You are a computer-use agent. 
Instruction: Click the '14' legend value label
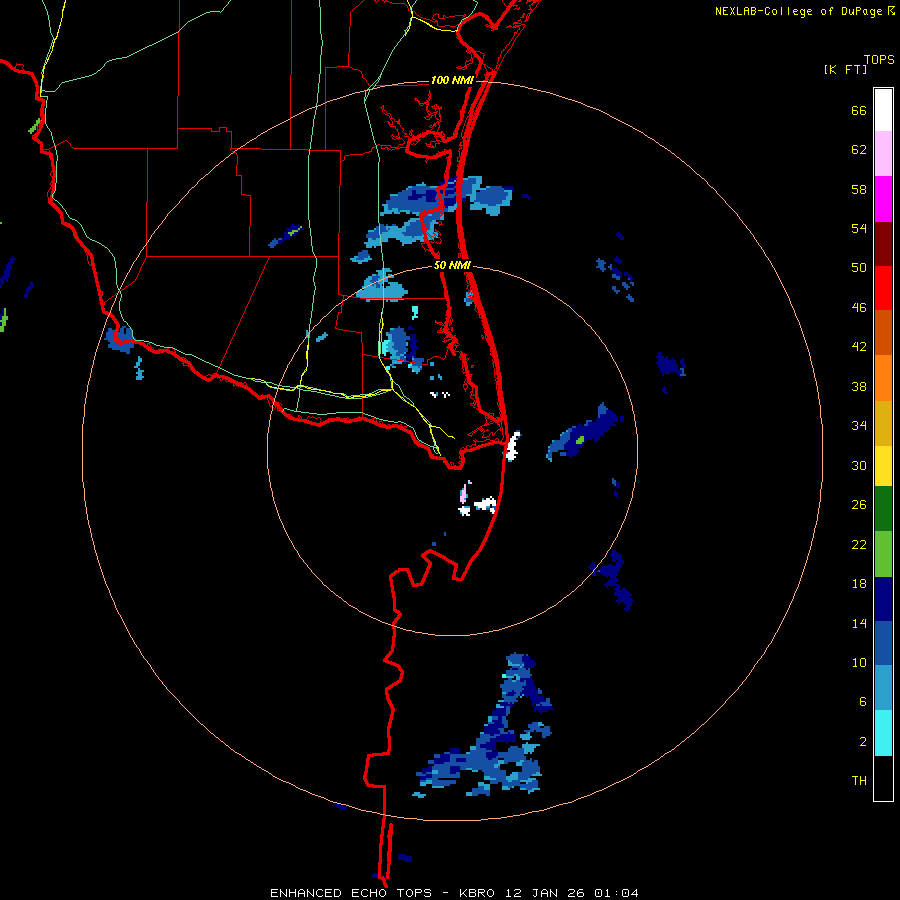[859, 623]
